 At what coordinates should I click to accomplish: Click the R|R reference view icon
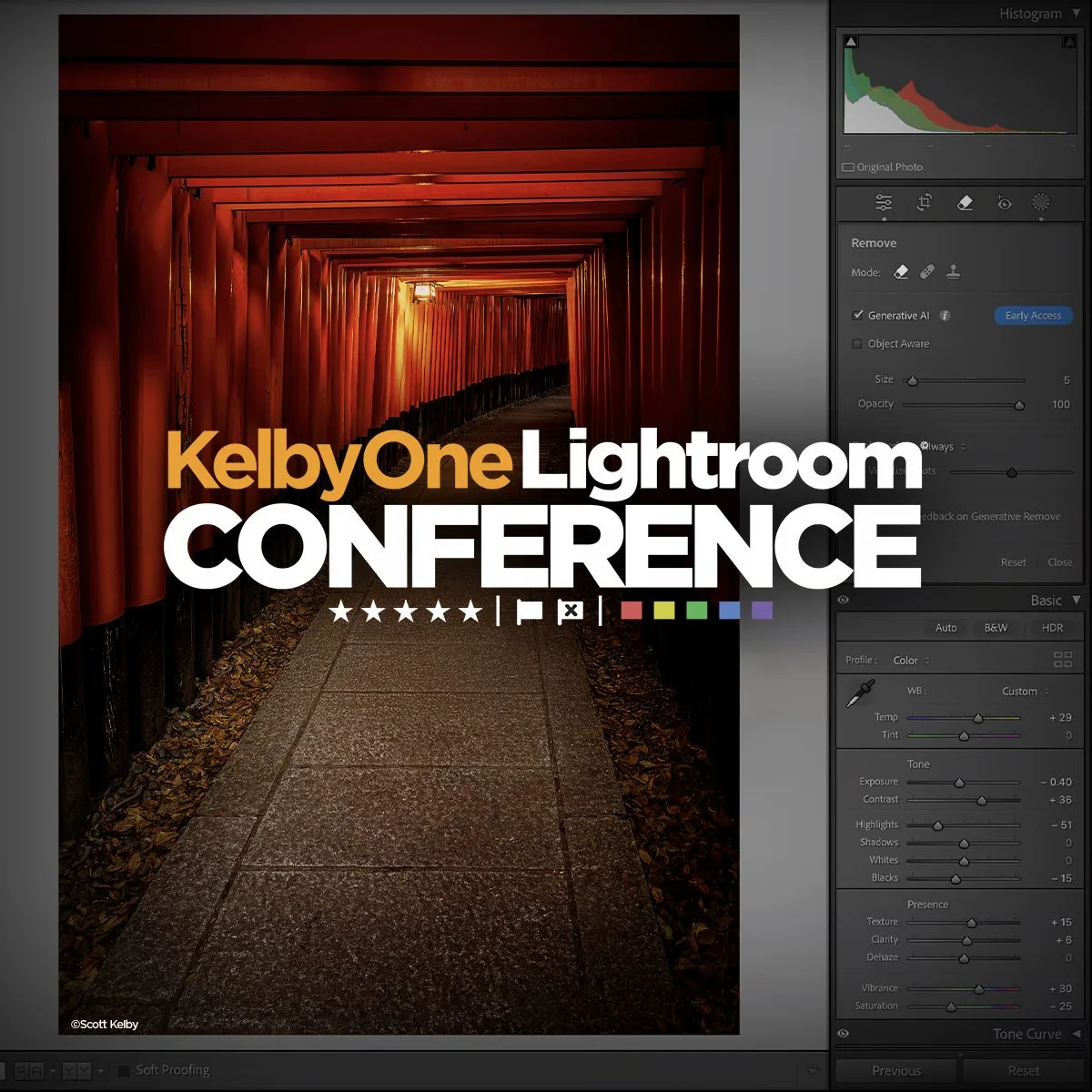pyautogui.click(x=29, y=1071)
